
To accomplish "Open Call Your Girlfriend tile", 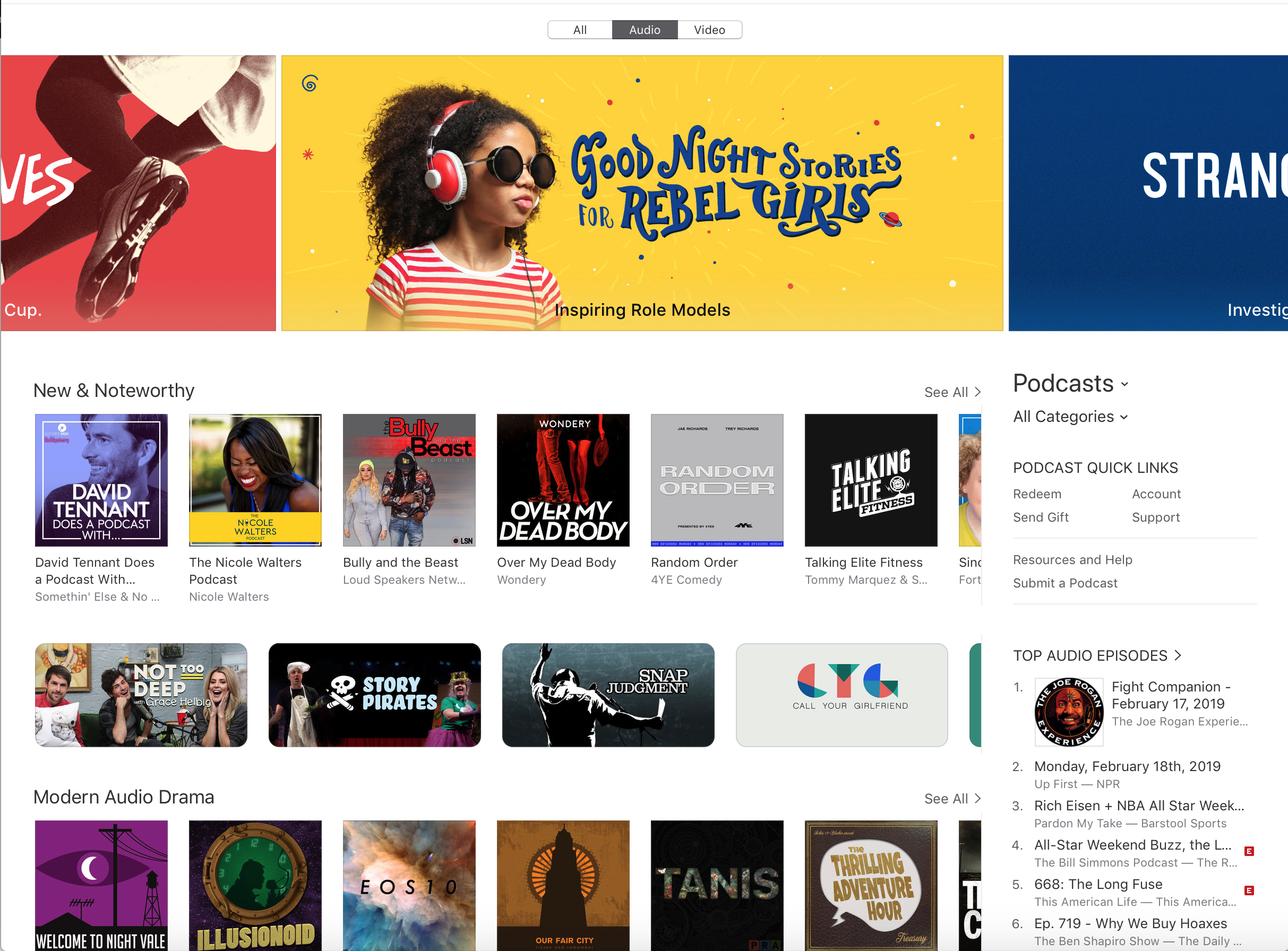I will (842, 695).
